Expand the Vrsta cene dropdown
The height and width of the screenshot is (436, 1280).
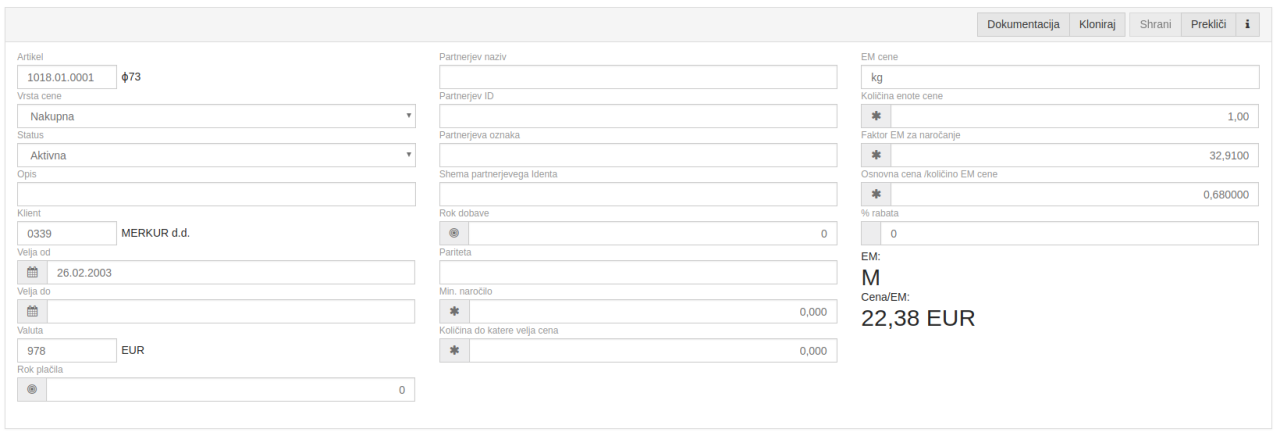[216, 116]
